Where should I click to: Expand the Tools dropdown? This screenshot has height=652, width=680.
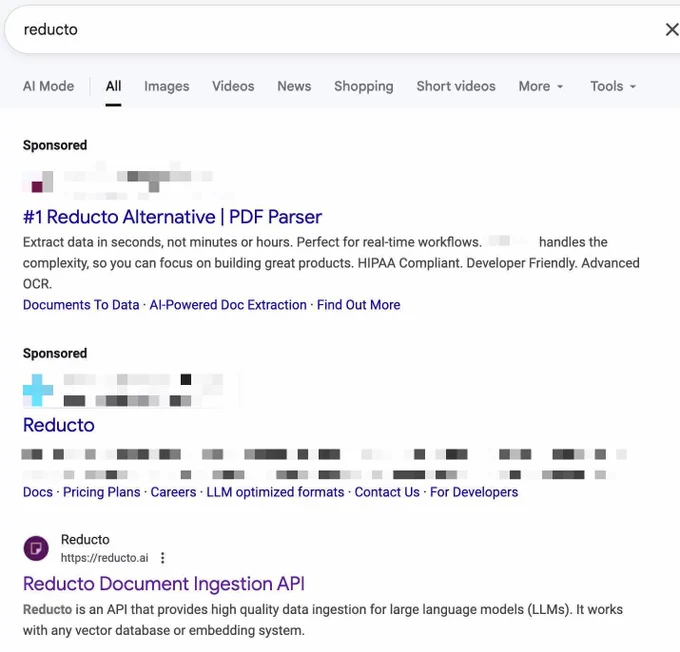click(613, 86)
